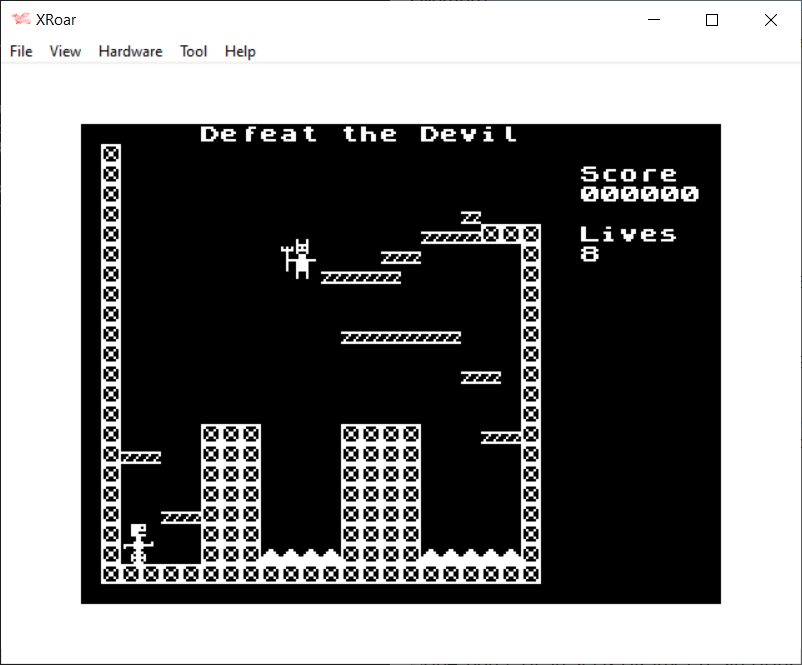802x665 pixels.
Task: Click the spikes between the two block pillars
Action: coord(301,553)
